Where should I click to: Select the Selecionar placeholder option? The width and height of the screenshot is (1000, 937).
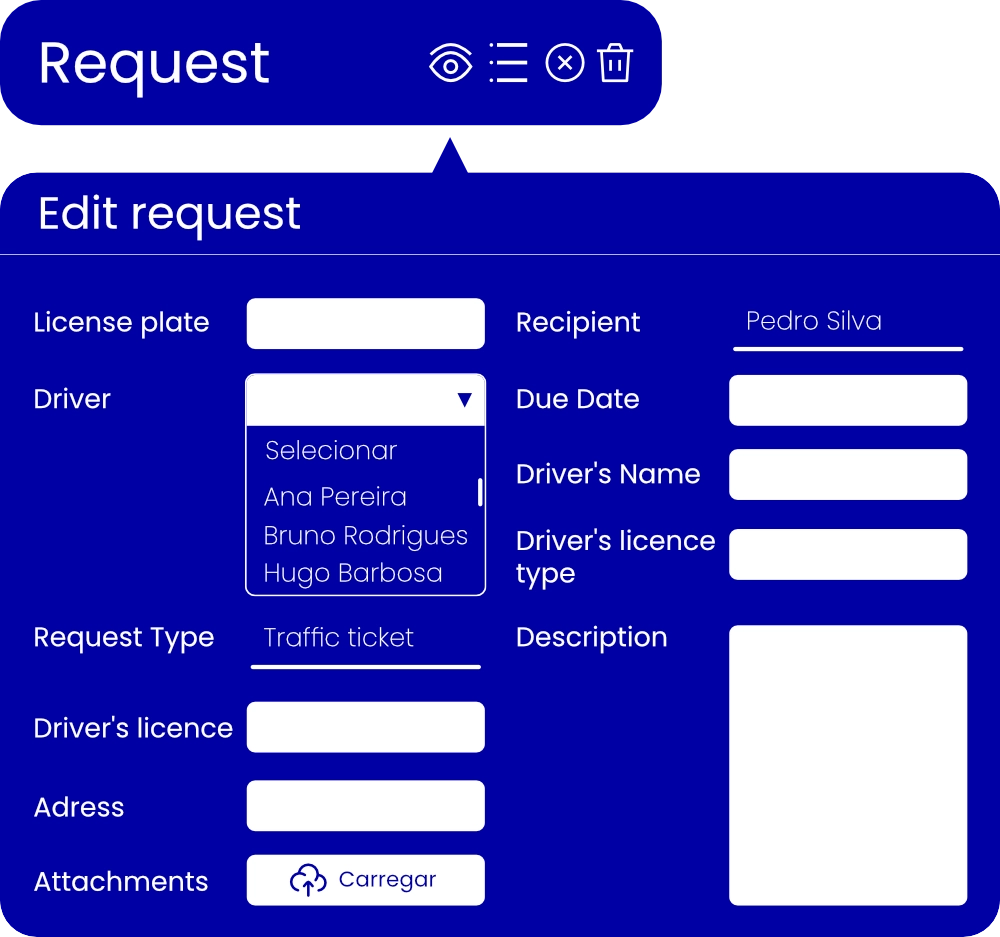(331, 451)
